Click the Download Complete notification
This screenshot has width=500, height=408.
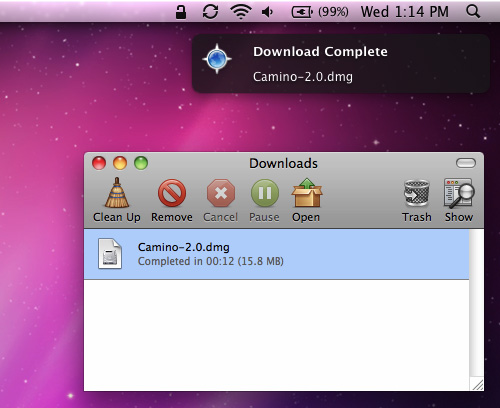341,63
